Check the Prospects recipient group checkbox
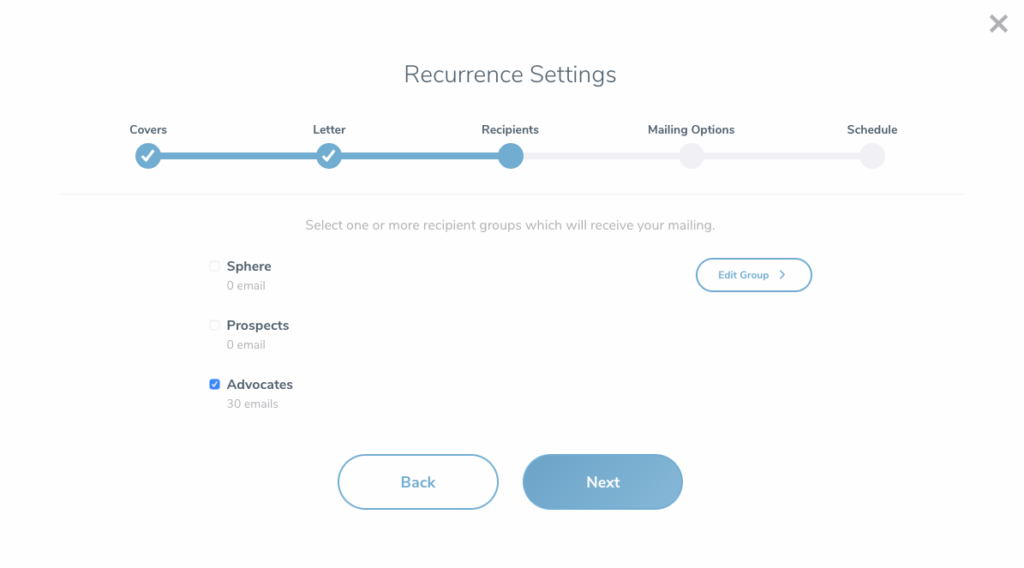The image size is (1024, 568). (x=214, y=326)
